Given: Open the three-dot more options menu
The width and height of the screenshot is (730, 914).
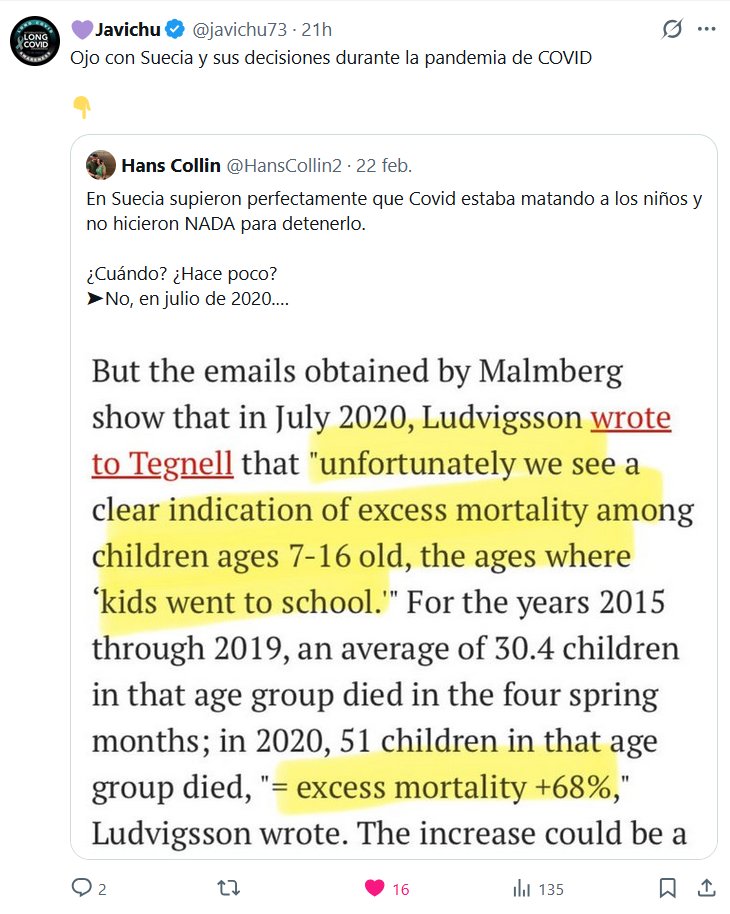Looking at the screenshot, I should pyautogui.click(x=706, y=30).
